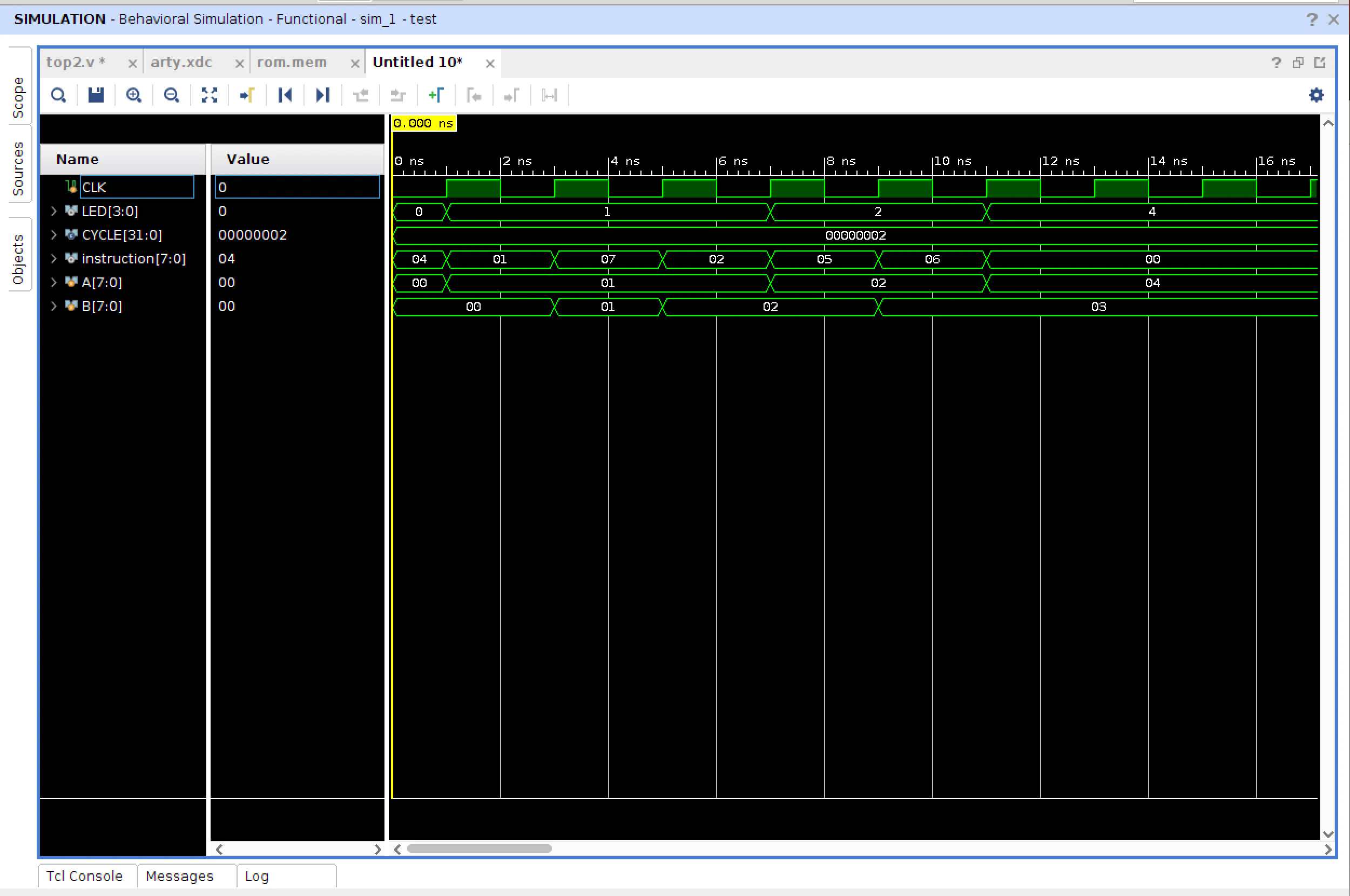Zoom fit the full waveform
The image size is (1350, 896).
coord(209,95)
